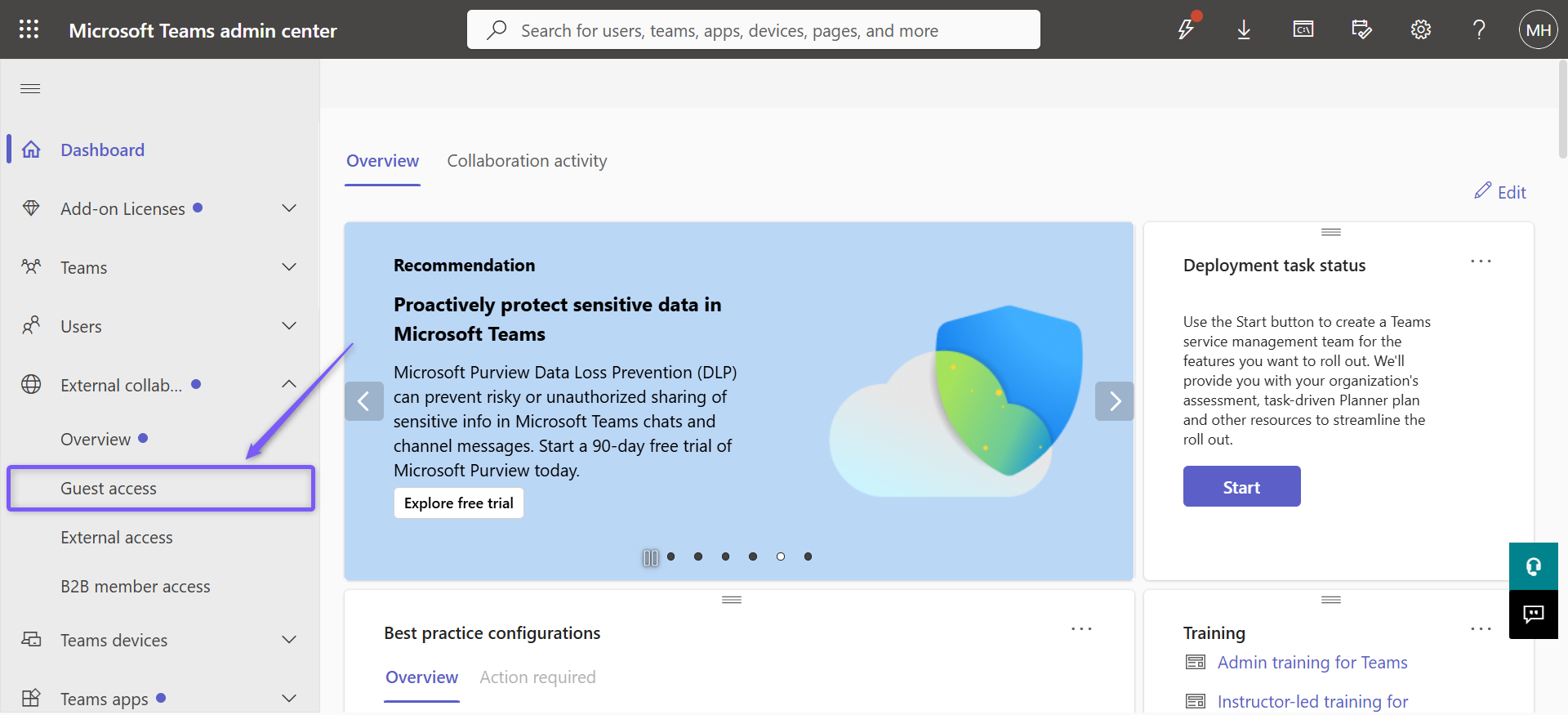Open the feedback chat bubble icon
The height and width of the screenshot is (715, 1568).
coord(1534,614)
